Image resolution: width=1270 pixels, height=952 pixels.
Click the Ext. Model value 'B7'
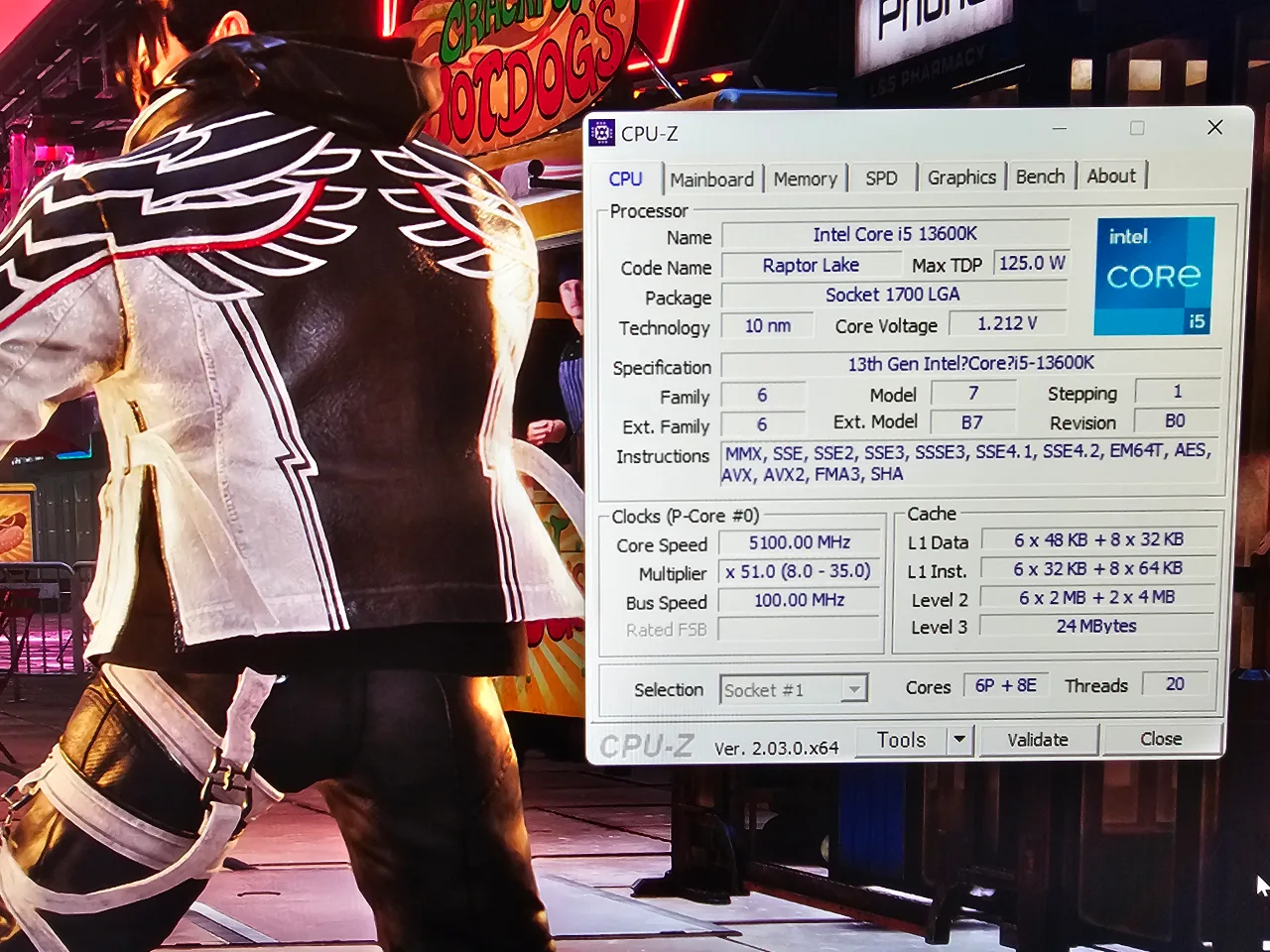pos(972,422)
